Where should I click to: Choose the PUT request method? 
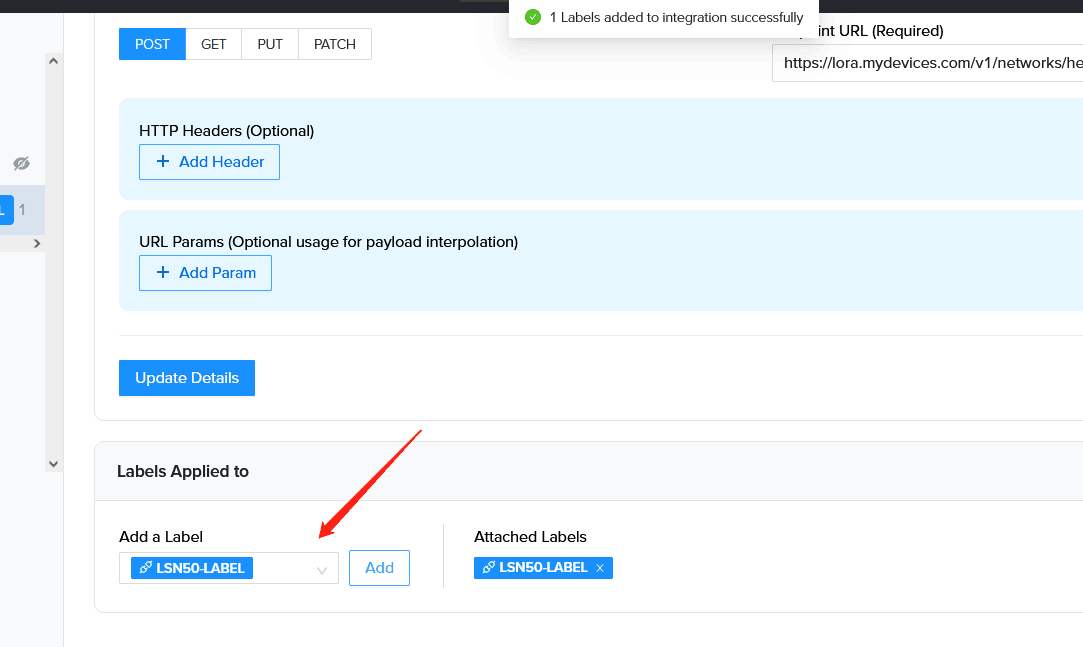click(270, 44)
